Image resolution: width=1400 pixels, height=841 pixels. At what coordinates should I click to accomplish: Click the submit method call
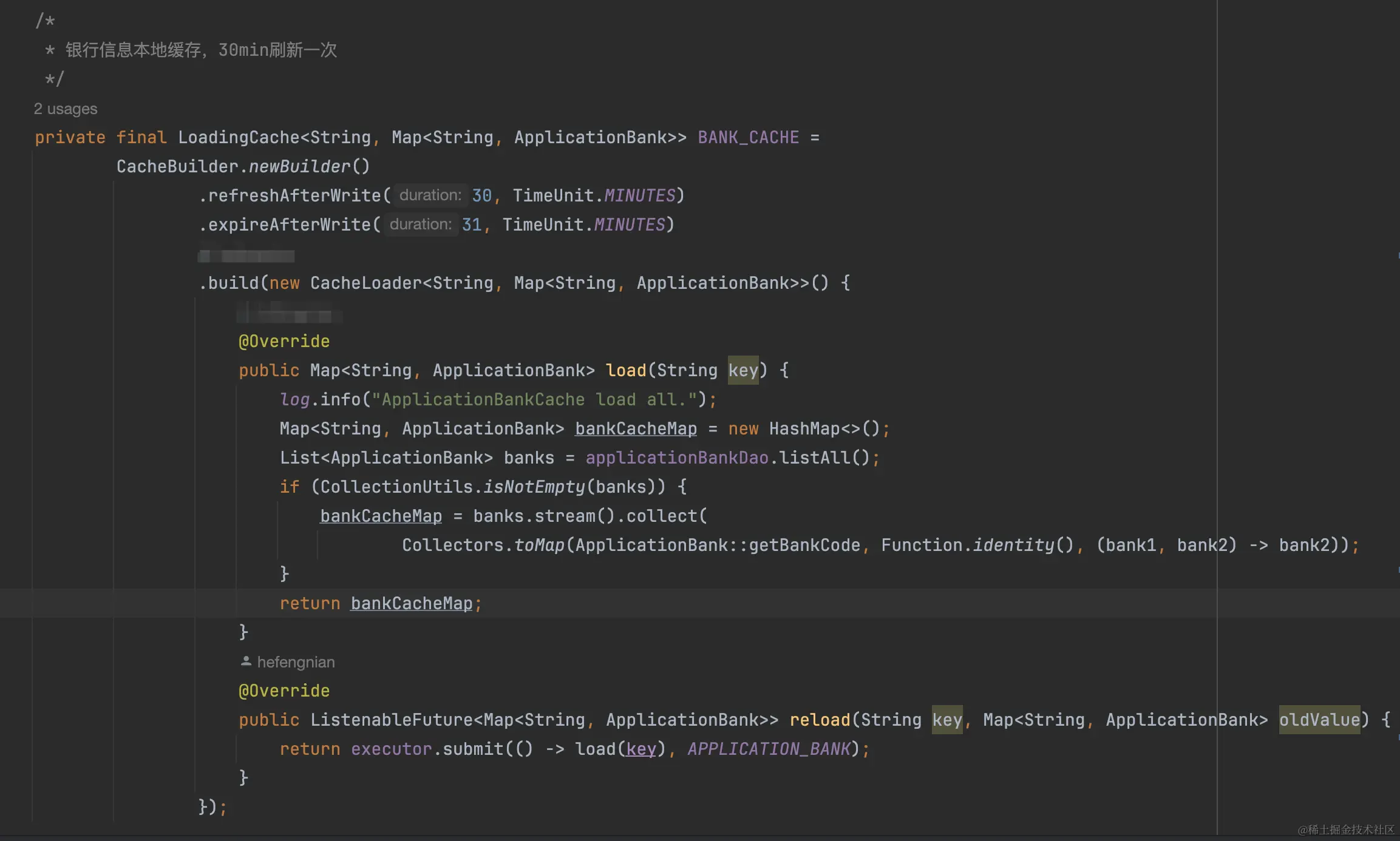pos(473,749)
